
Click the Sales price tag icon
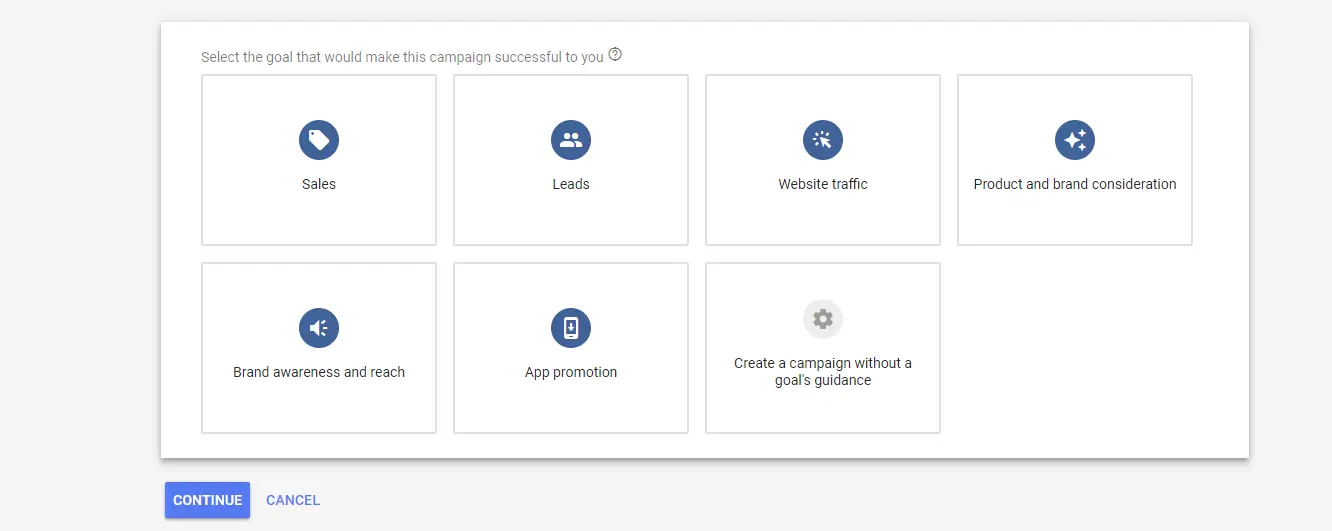(319, 140)
